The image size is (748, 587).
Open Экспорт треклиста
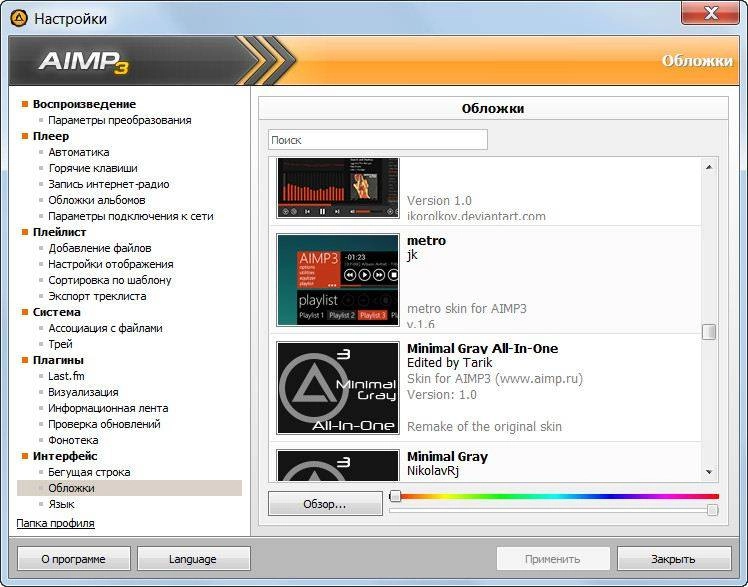coord(97,296)
